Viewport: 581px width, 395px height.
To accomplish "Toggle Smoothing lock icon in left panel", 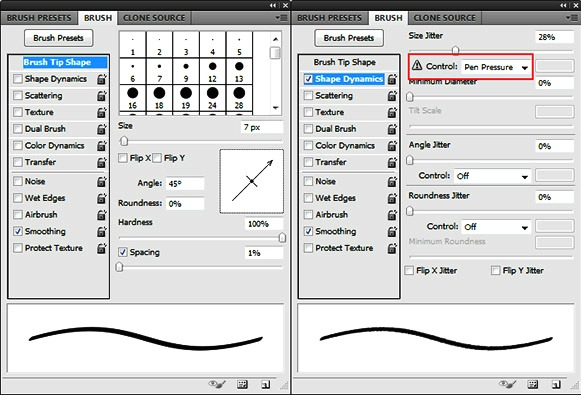I will [102, 232].
